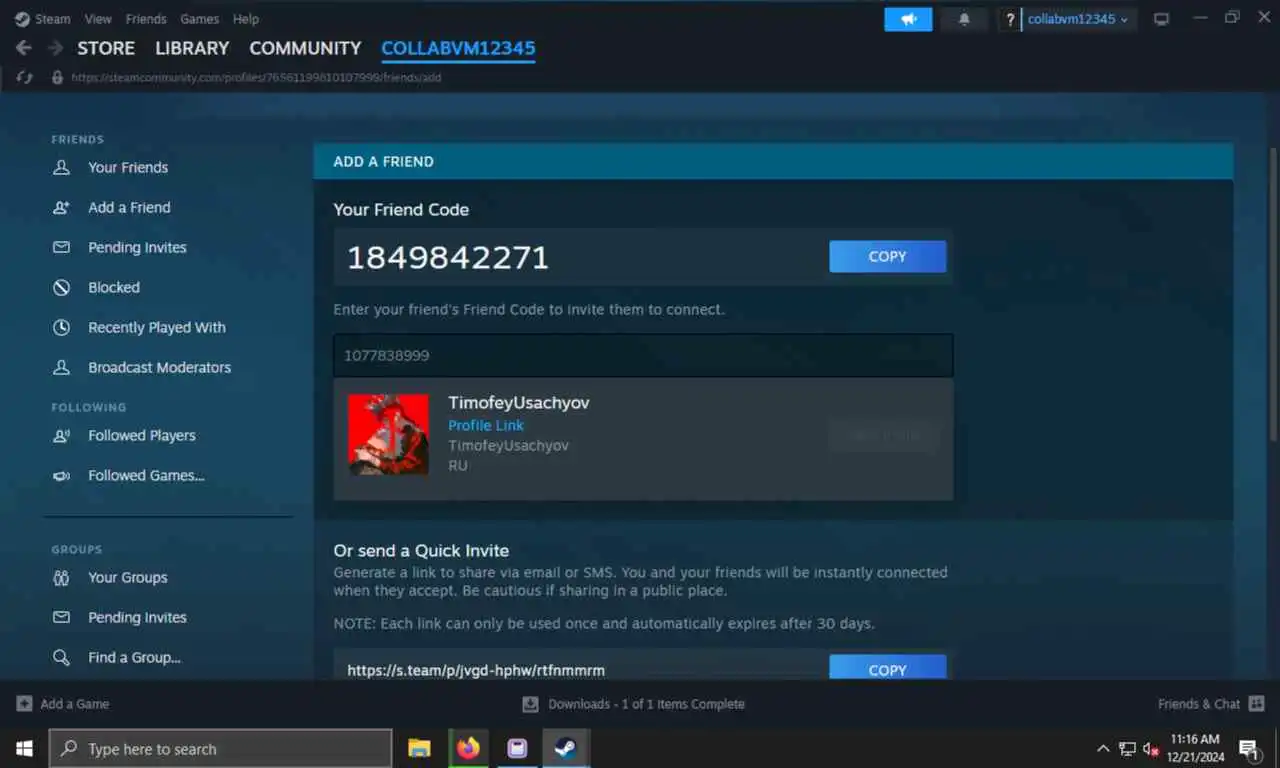This screenshot has height=768, width=1280.
Task: Click the quick invite URL text
Action: [x=476, y=670]
